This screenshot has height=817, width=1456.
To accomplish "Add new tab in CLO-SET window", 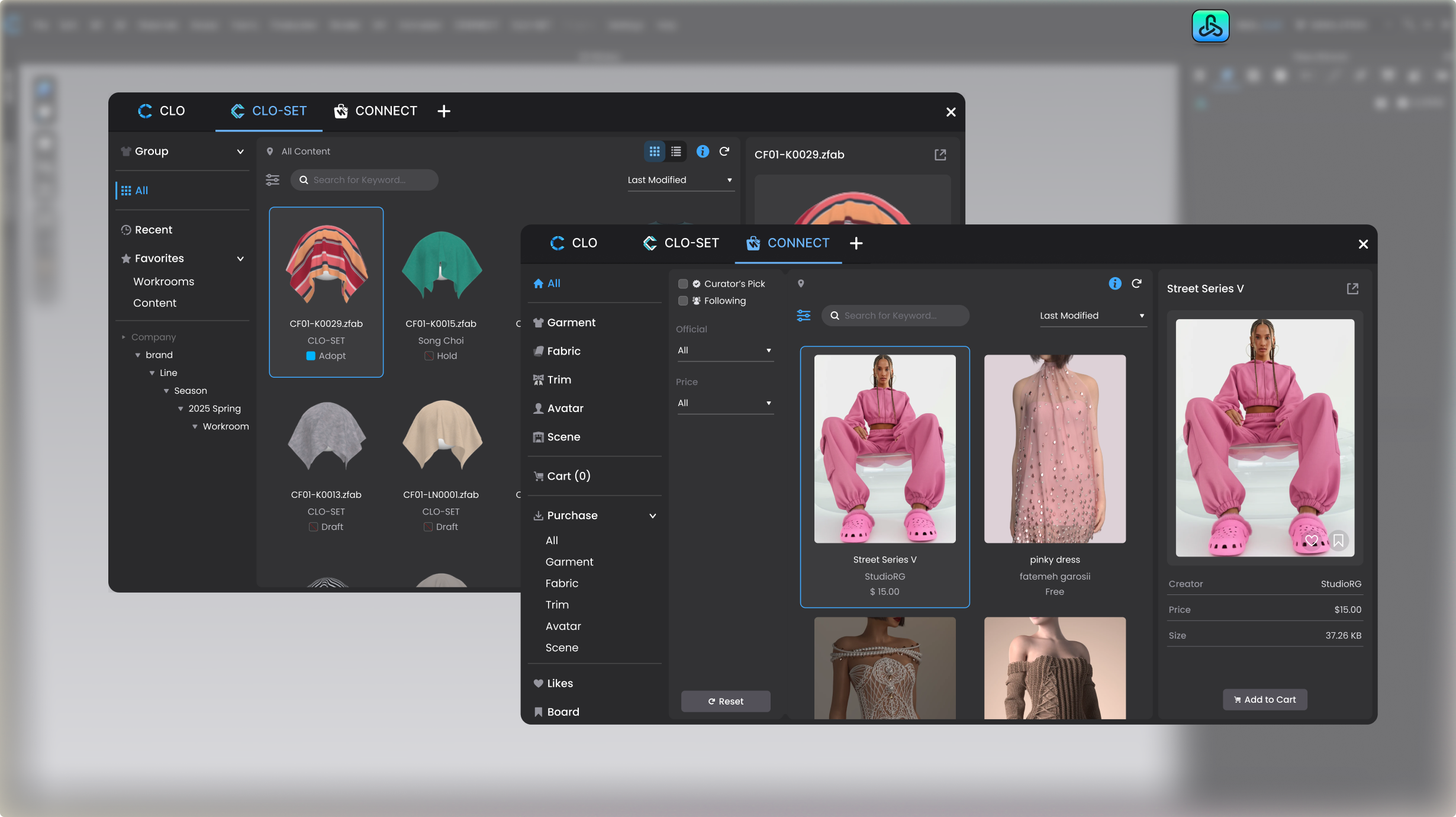I will click(444, 111).
